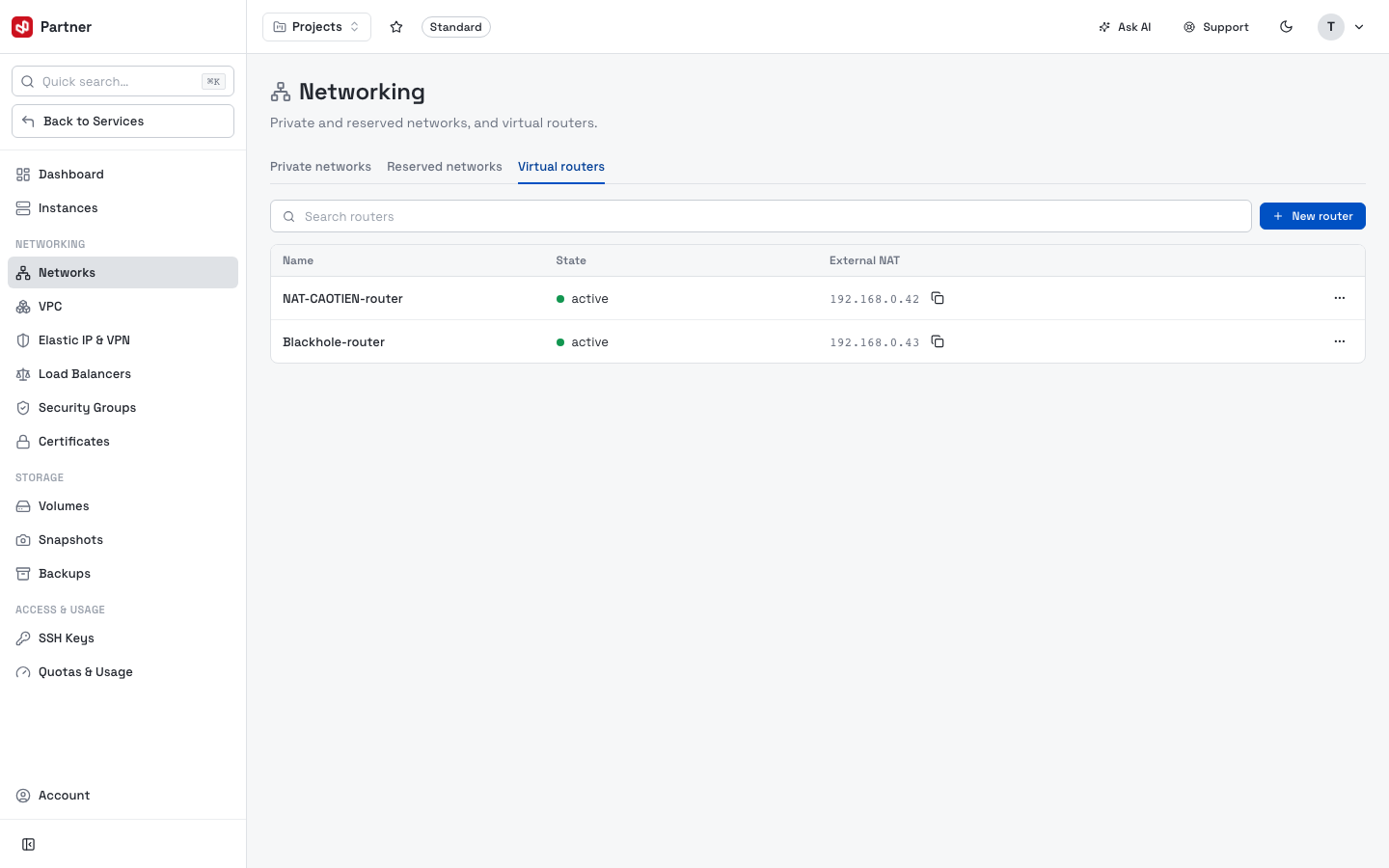
Task: Click the Networking heading icon
Action: pyautogui.click(x=281, y=92)
